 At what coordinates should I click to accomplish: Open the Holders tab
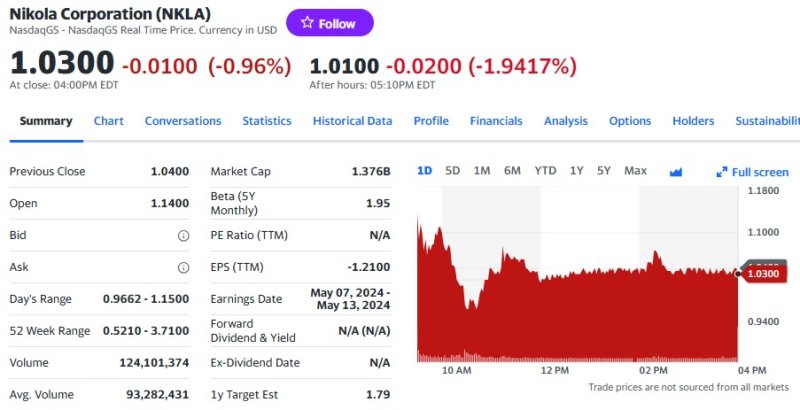coord(693,121)
